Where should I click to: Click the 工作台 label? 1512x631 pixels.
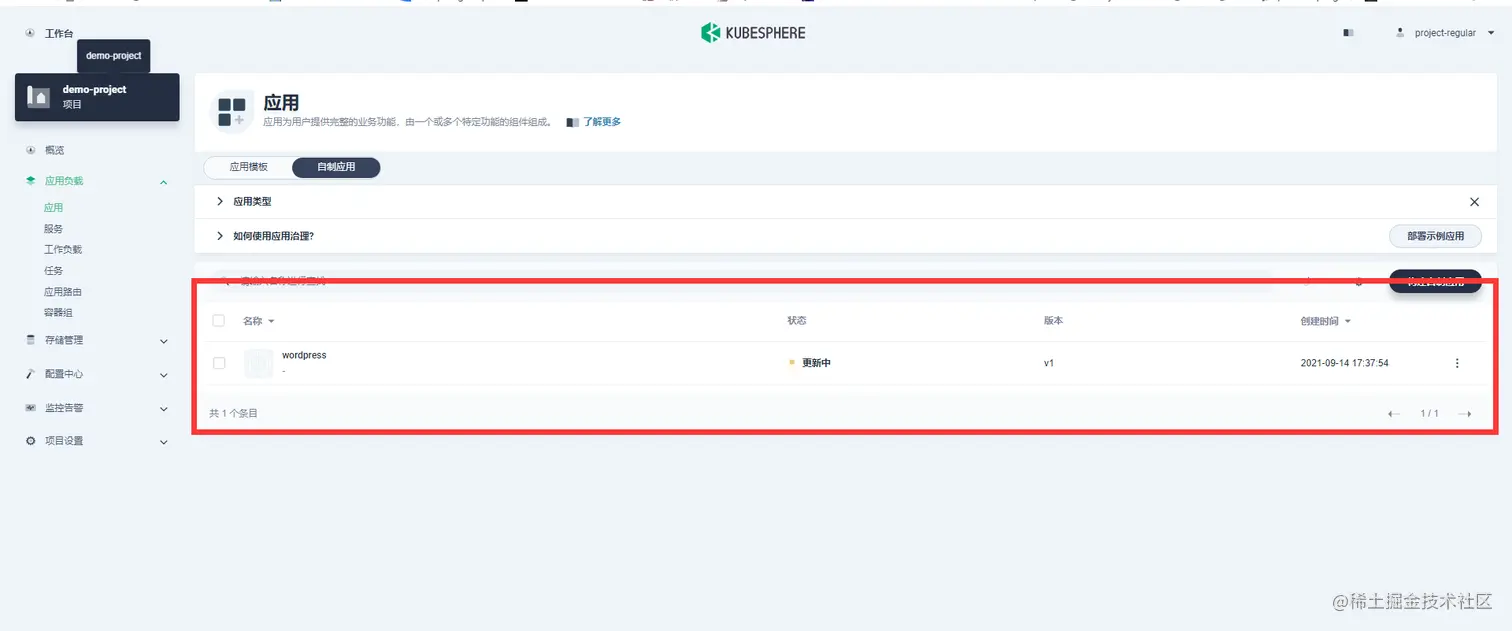tap(59, 33)
